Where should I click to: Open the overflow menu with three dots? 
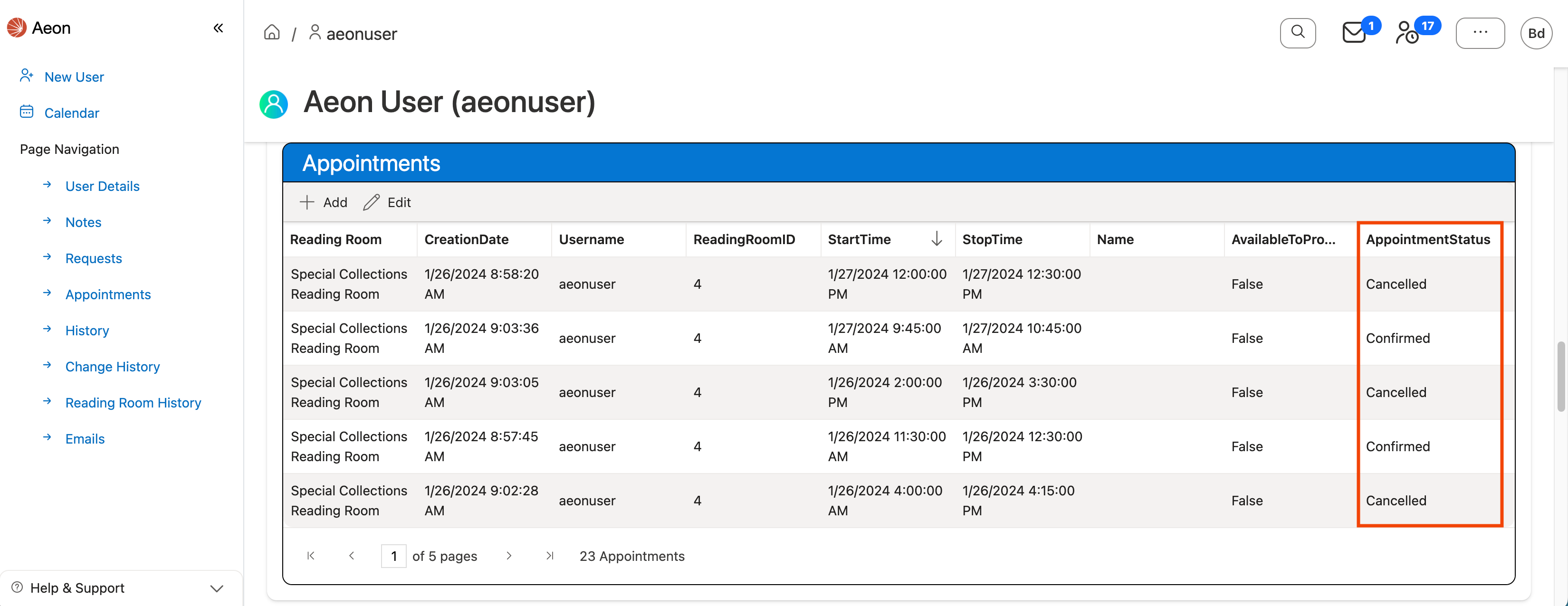[x=1481, y=33]
